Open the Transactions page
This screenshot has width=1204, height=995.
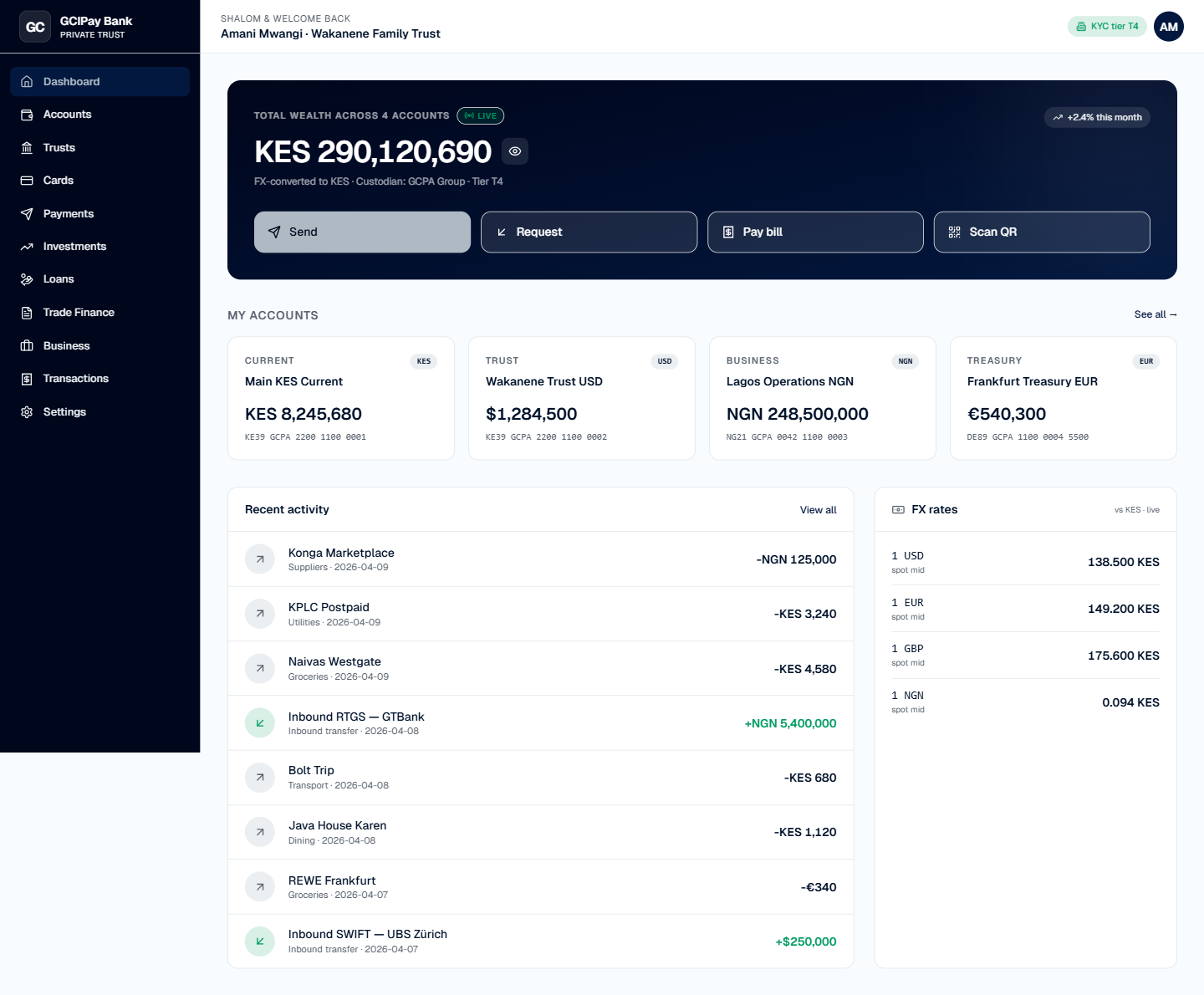[x=100, y=379]
